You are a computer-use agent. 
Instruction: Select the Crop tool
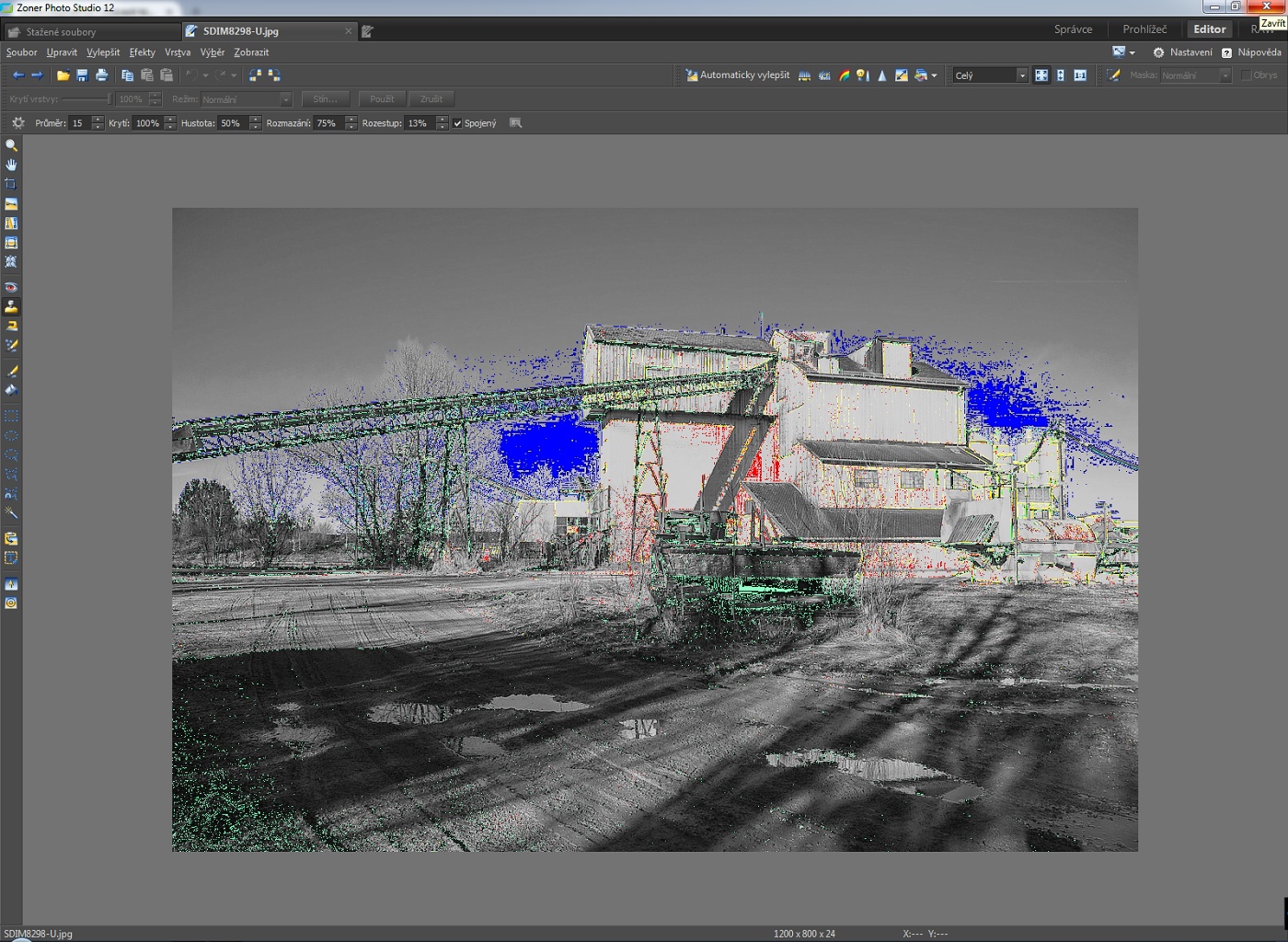pyautogui.click(x=11, y=184)
